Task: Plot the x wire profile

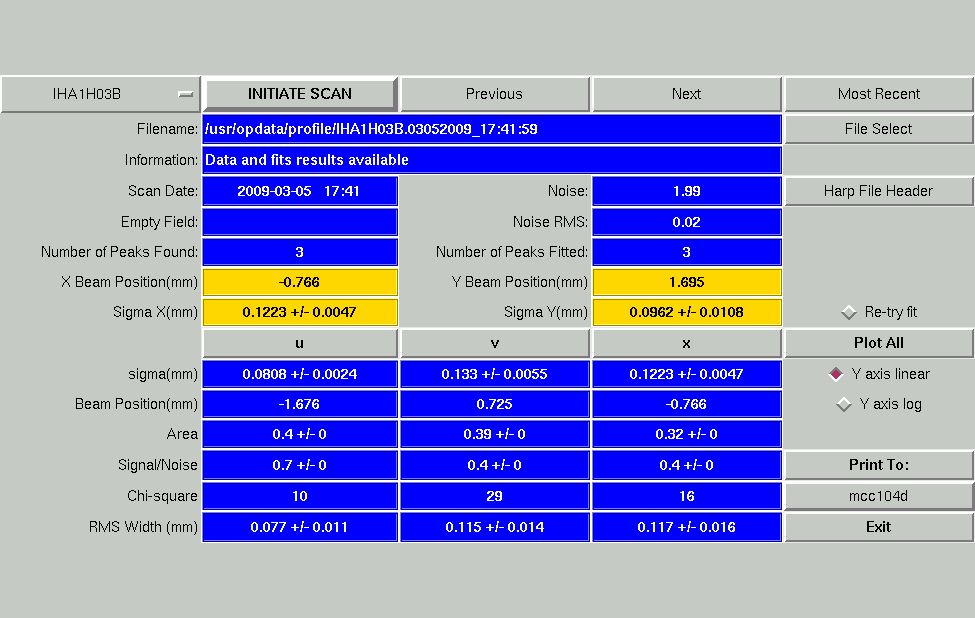Action: click(x=686, y=343)
